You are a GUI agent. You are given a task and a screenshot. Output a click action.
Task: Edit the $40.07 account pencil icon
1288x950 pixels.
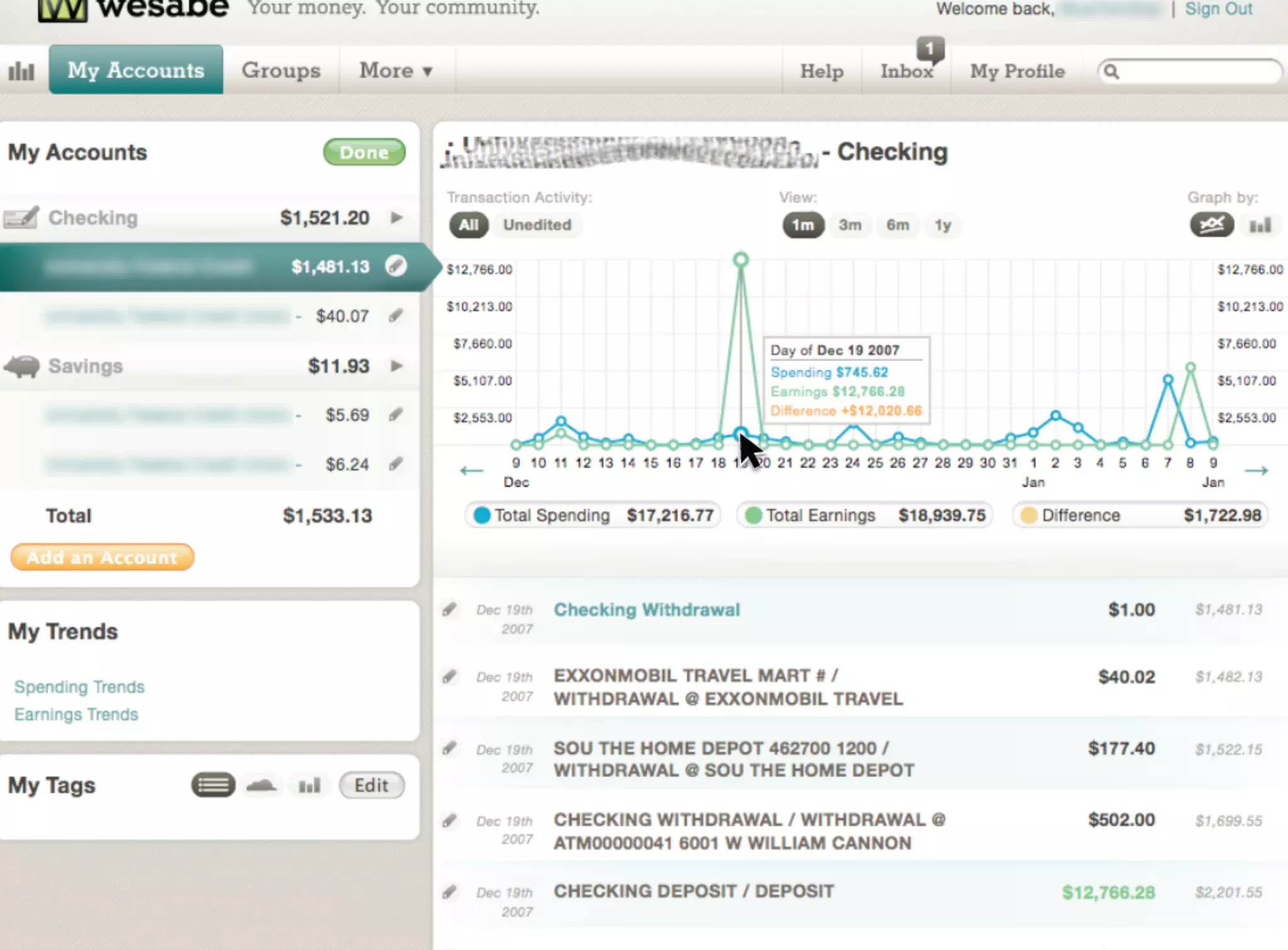coord(396,315)
